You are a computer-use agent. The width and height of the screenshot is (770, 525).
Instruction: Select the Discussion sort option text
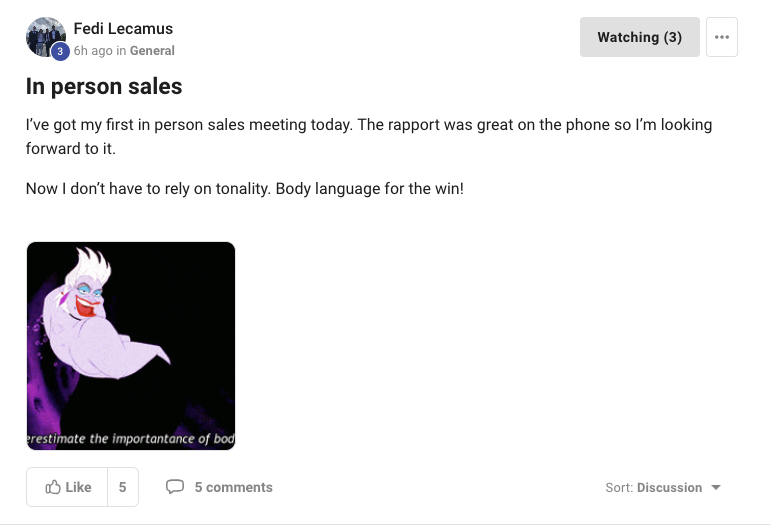(669, 488)
